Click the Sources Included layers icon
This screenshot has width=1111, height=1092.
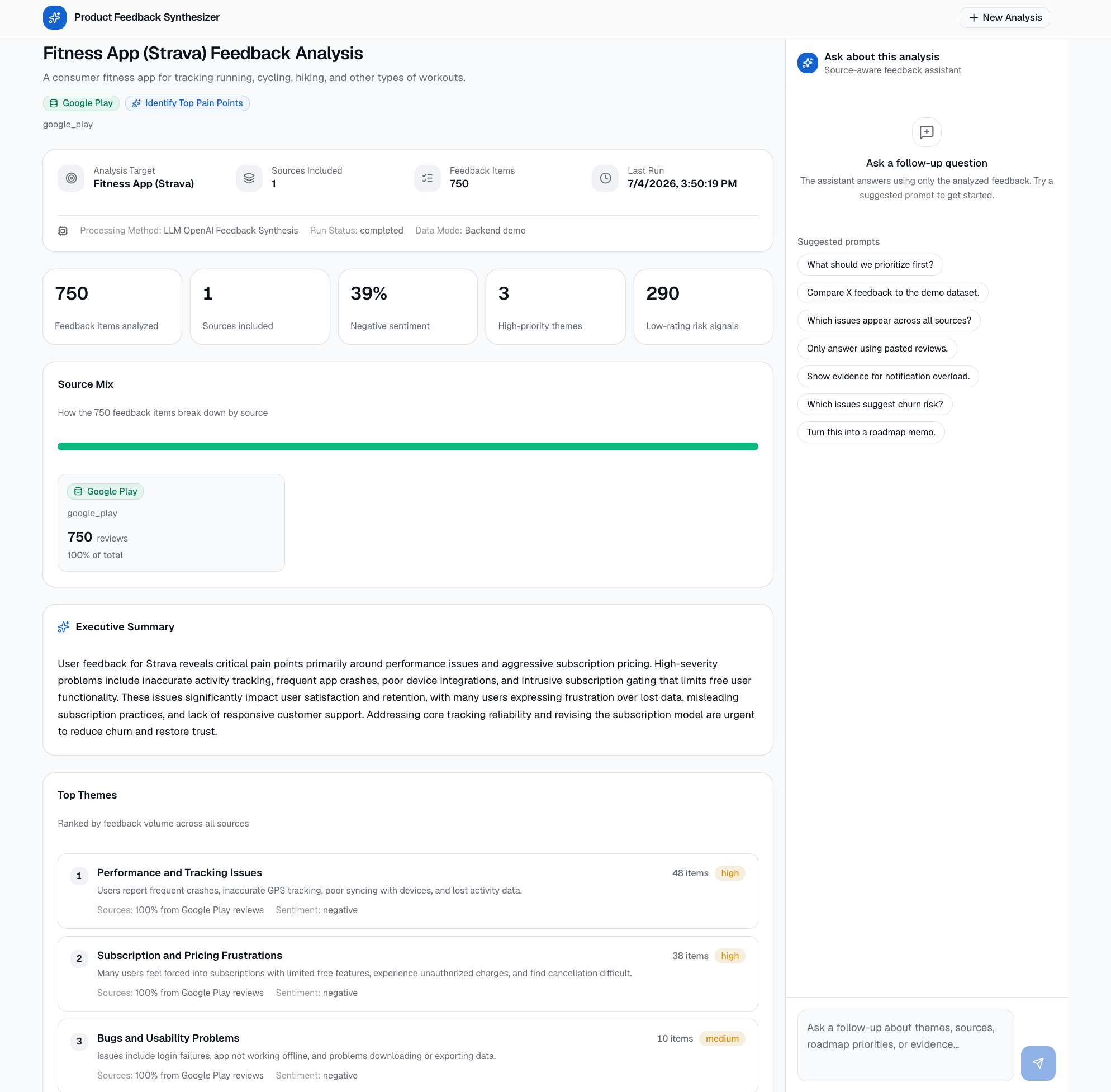point(249,178)
